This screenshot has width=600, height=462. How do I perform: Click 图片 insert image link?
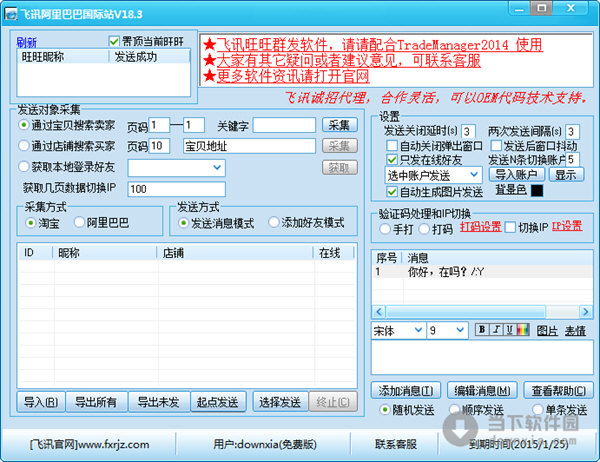click(547, 331)
